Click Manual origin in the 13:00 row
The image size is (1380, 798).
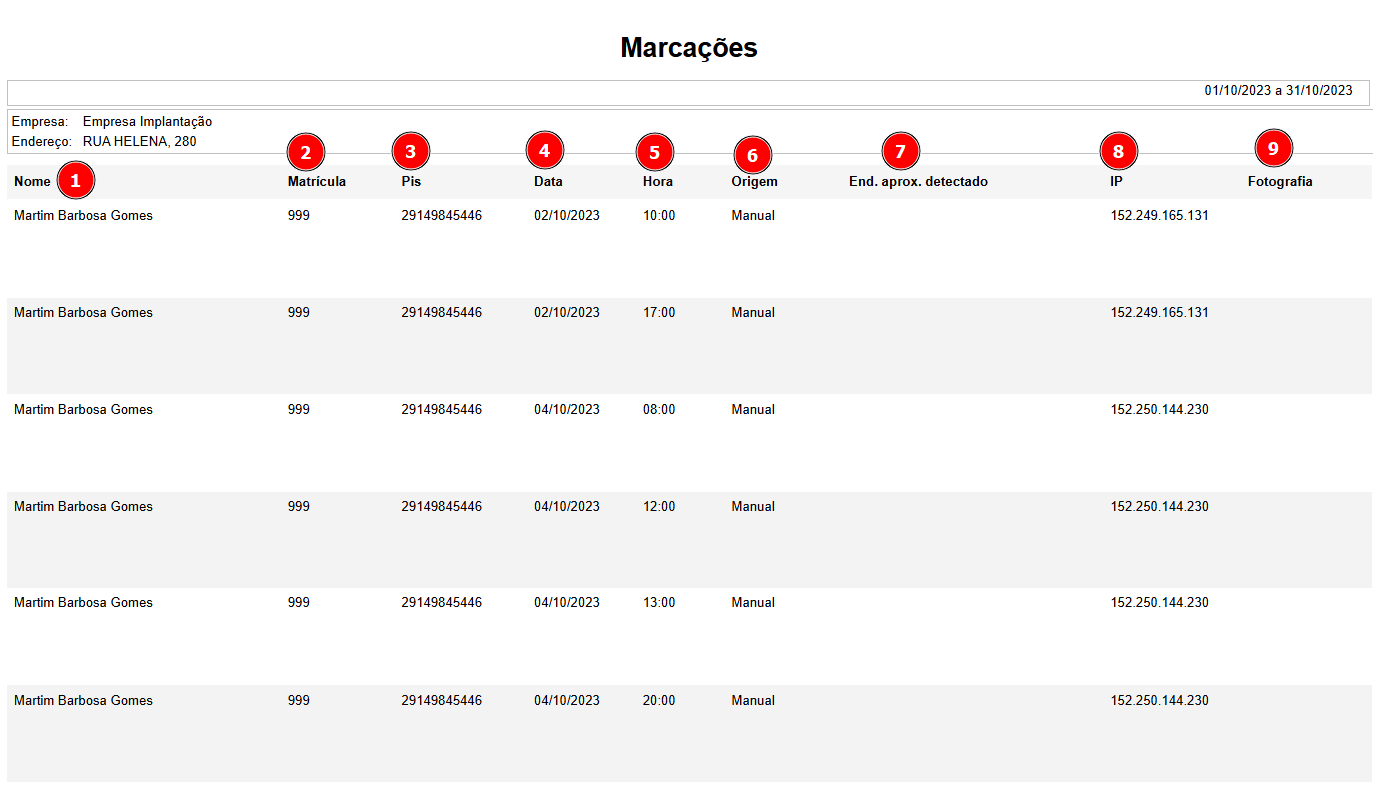click(x=753, y=603)
